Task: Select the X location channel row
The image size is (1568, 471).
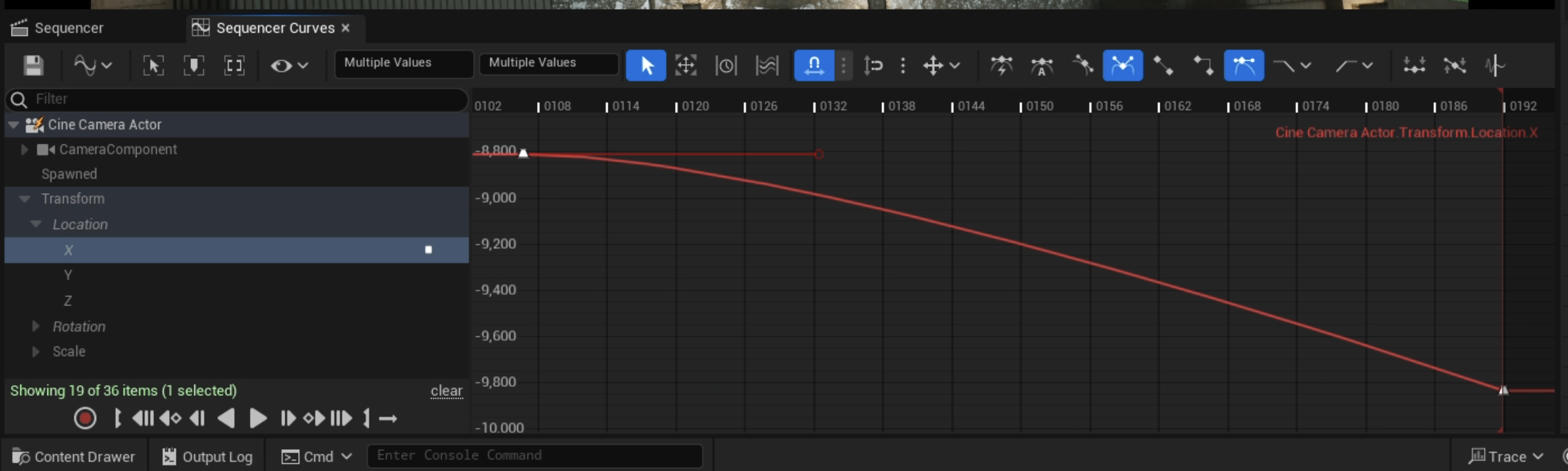Action: point(237,250)
